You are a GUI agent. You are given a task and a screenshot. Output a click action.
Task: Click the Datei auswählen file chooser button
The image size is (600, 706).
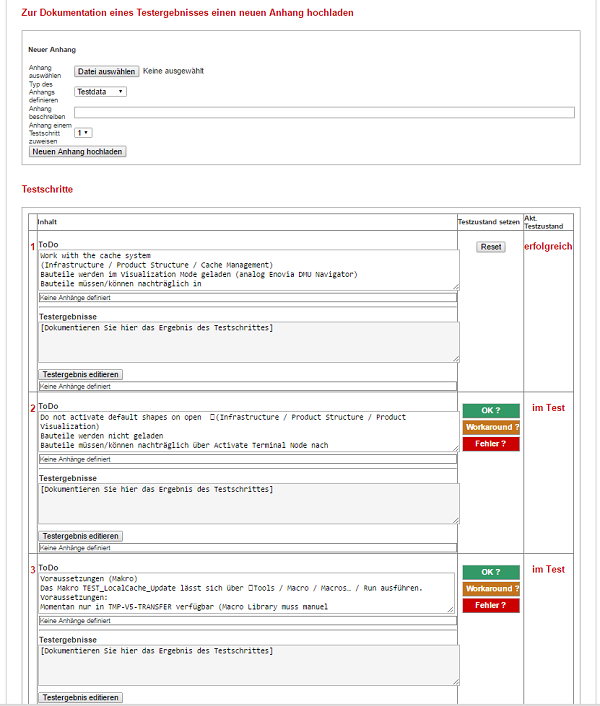coord(107,71)
